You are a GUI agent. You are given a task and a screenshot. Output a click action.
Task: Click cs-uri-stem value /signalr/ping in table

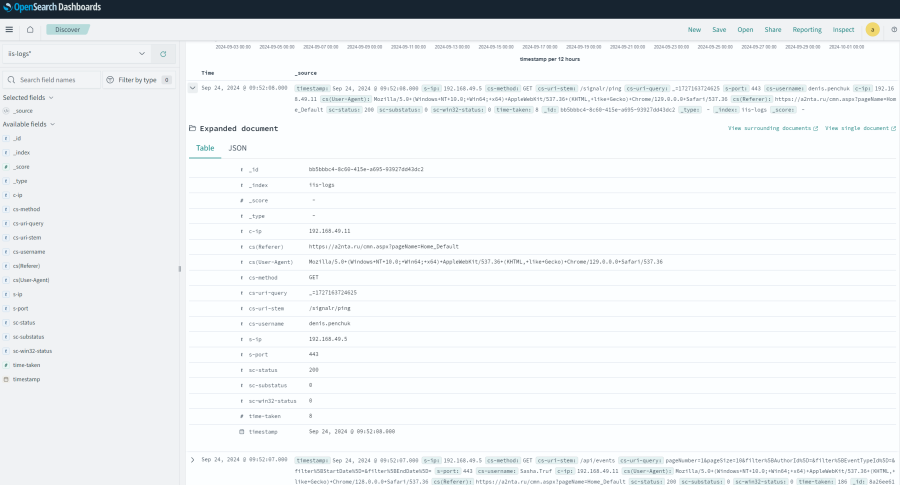point(329,308)
